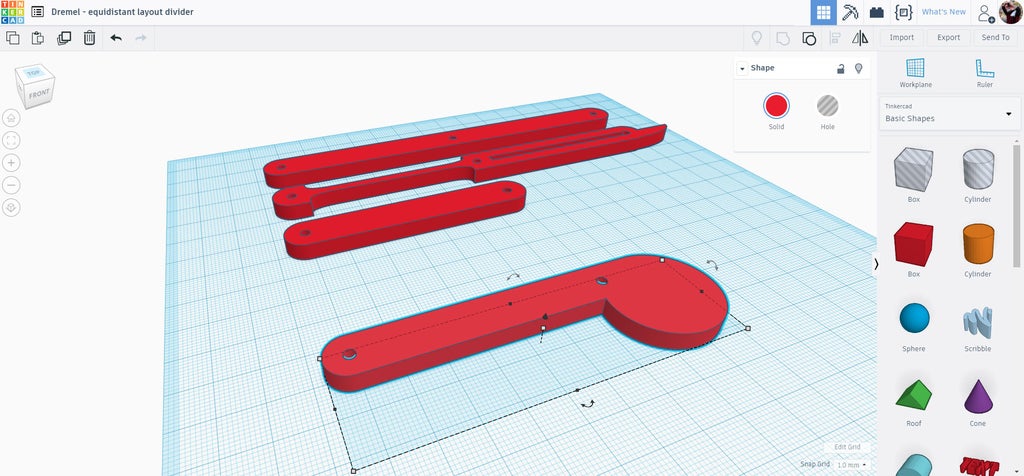Open the Snap Grid dropdown
Viewport: 1024px width, 476px height.
click(x=851, y=465)
